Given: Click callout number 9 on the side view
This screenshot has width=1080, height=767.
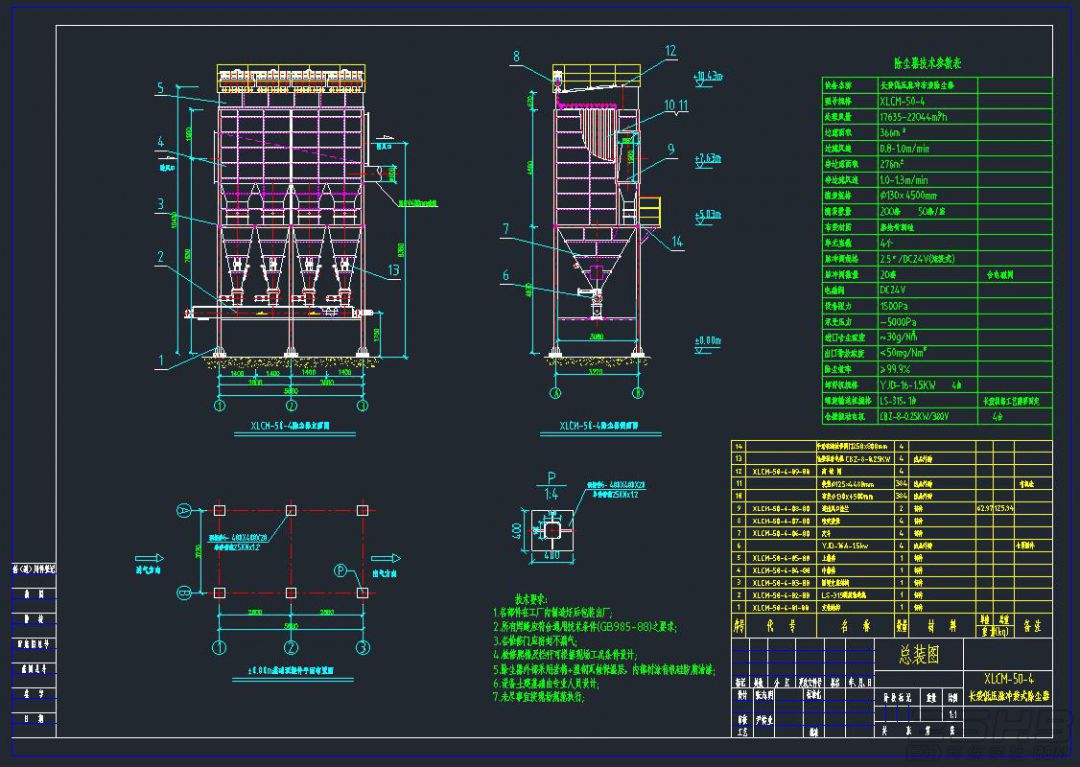Looking at the screenshot, I should [x=670, y=149].
